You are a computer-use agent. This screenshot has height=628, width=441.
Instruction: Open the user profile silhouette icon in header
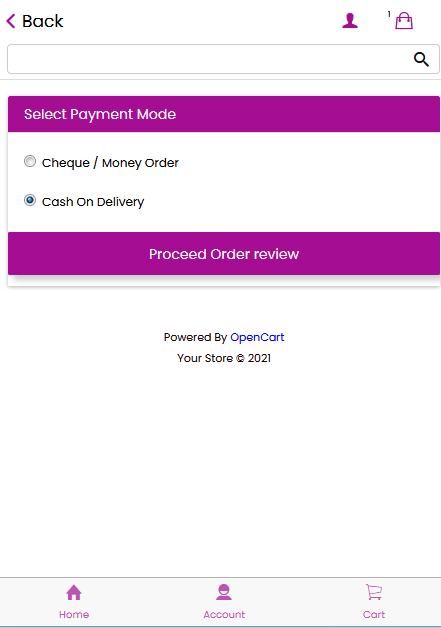click(x=350, y=21)
